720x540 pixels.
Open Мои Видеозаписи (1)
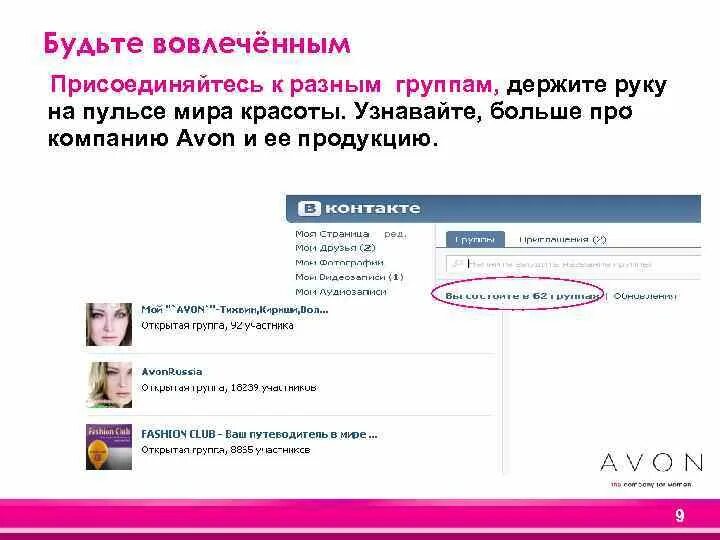click(349, 277)
